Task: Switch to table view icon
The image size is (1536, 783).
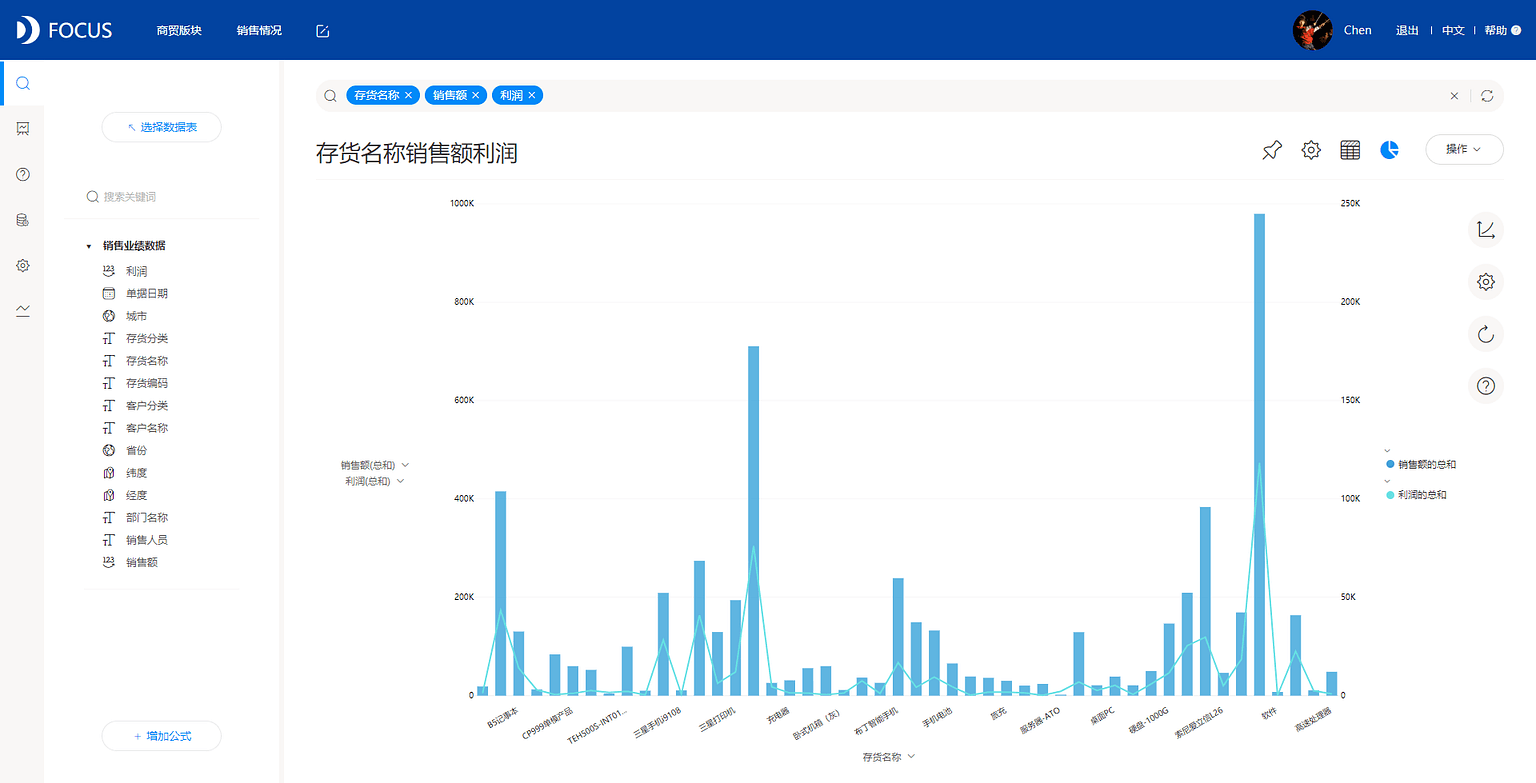Action: pyautogui.click(x=1350, y=150)
